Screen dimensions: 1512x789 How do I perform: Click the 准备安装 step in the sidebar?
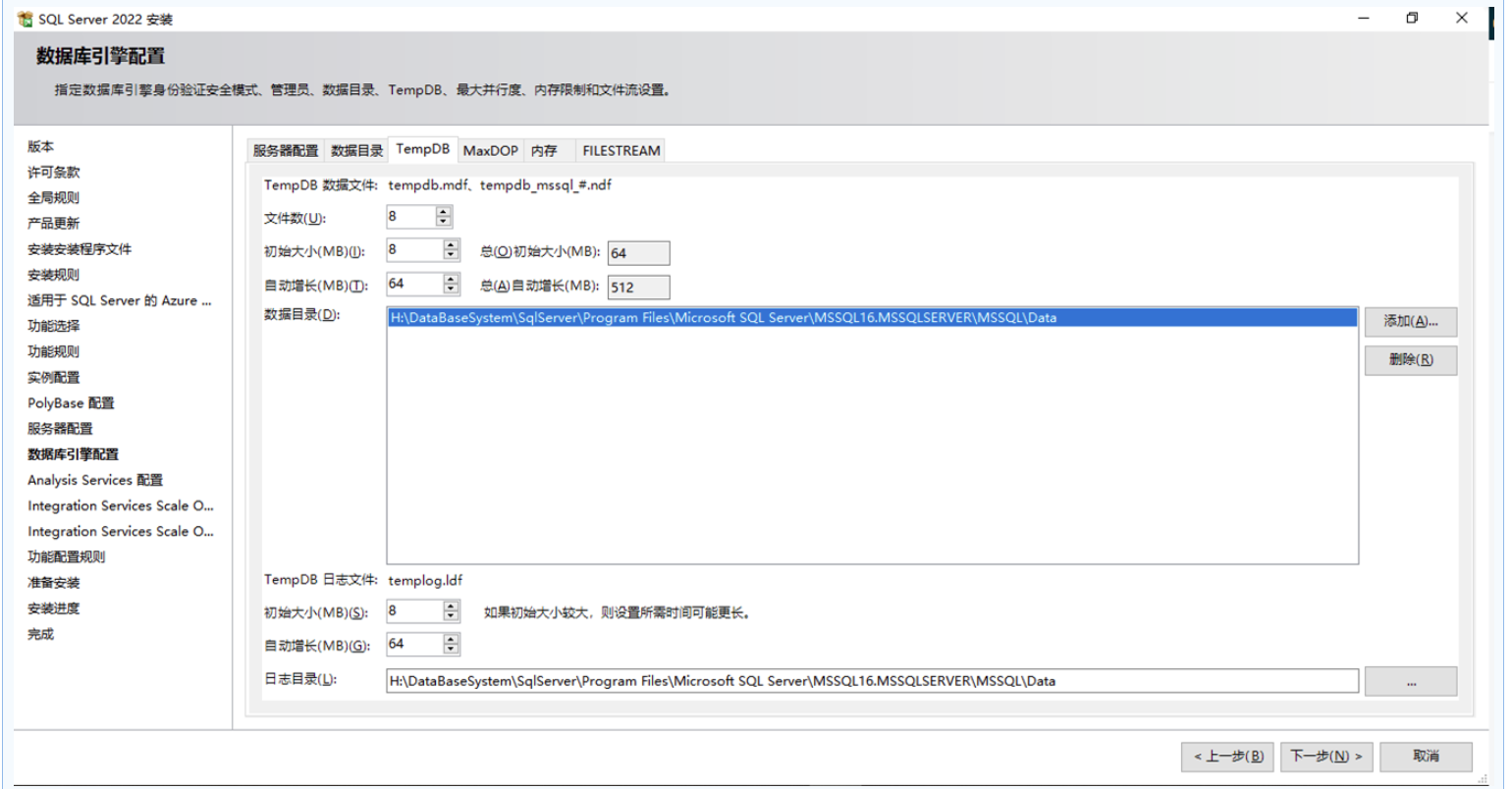click(54, 582)
